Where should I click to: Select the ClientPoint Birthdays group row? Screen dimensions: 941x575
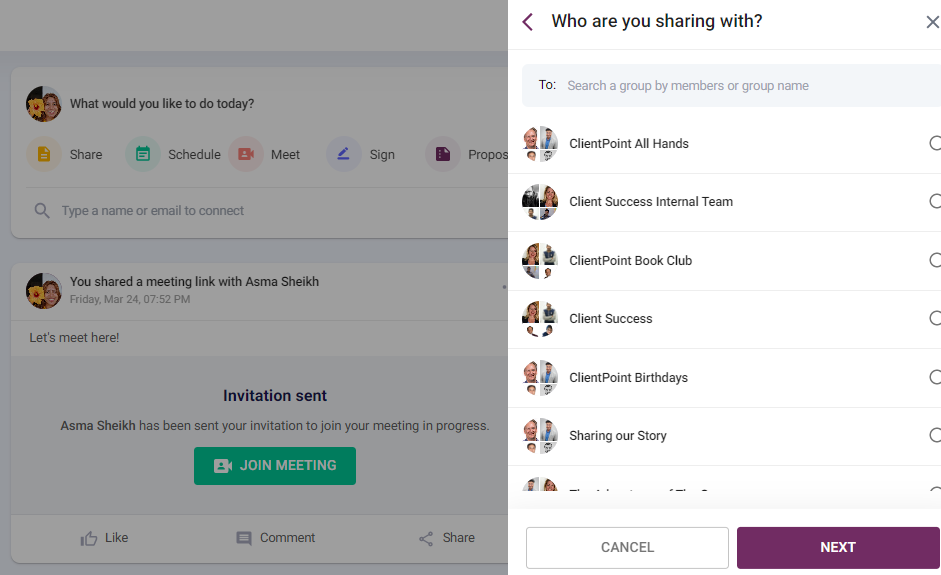click(724, 378)
